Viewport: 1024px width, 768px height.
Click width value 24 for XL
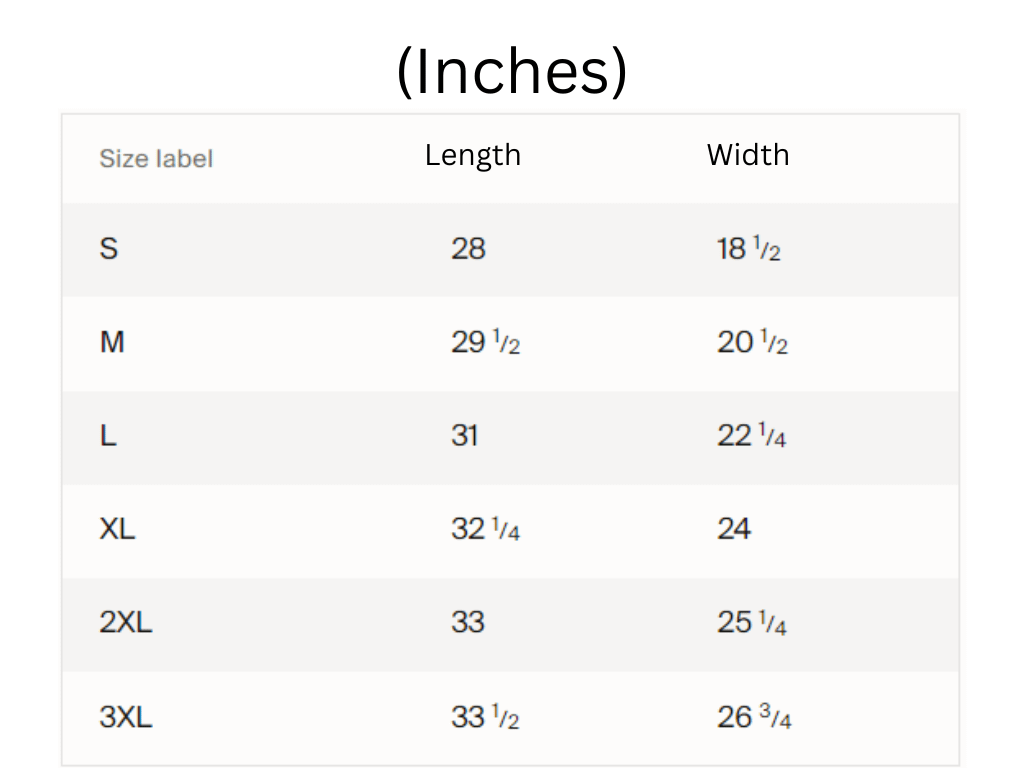[733, 529]
